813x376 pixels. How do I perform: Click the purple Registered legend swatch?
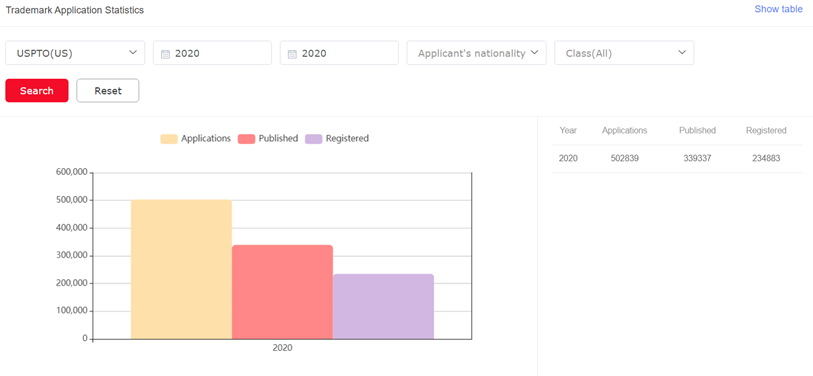314,138
